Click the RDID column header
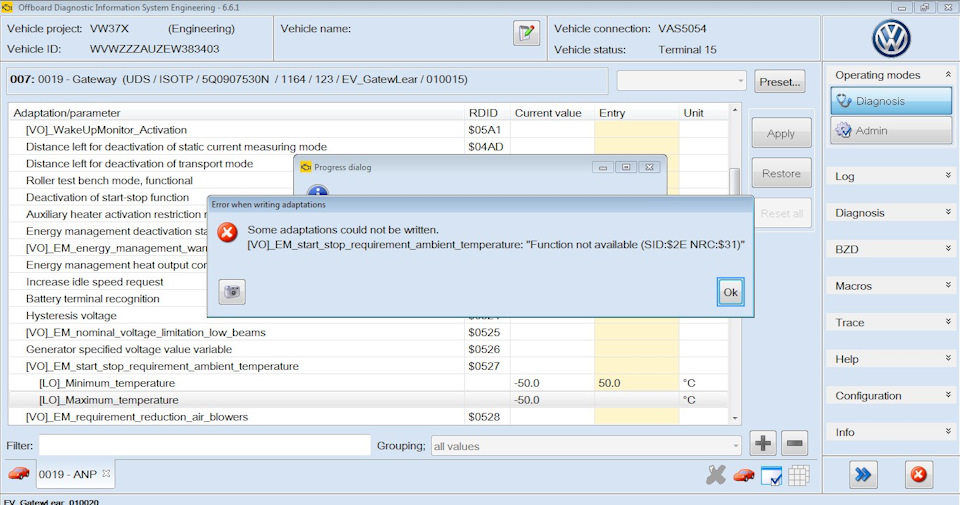This screenshot has width=960, height=505. (x=487, y=113)
